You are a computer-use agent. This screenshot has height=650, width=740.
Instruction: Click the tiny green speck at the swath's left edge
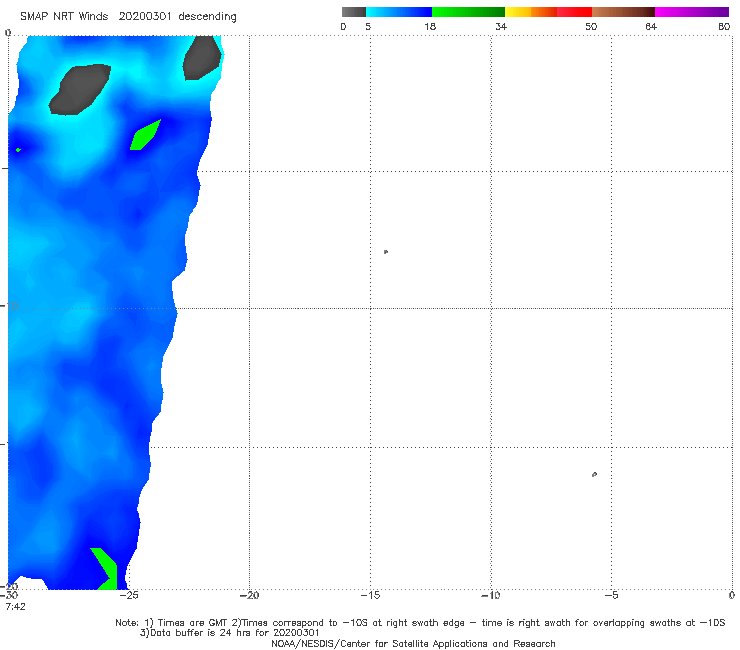[x=18, y=150]
